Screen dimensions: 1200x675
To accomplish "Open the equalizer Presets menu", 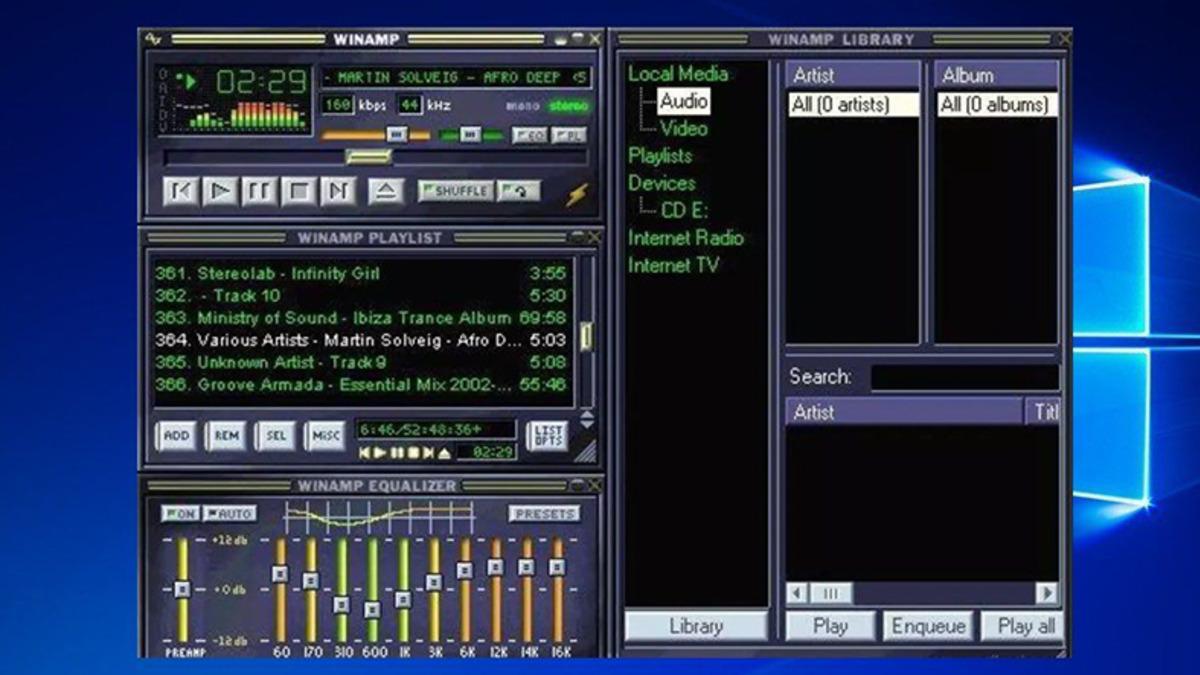I will click(544, 514).
